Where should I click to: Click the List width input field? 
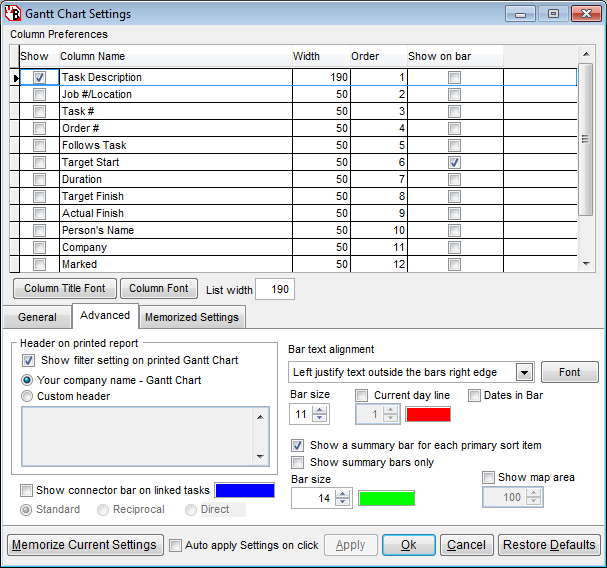[x=274, y=289]
